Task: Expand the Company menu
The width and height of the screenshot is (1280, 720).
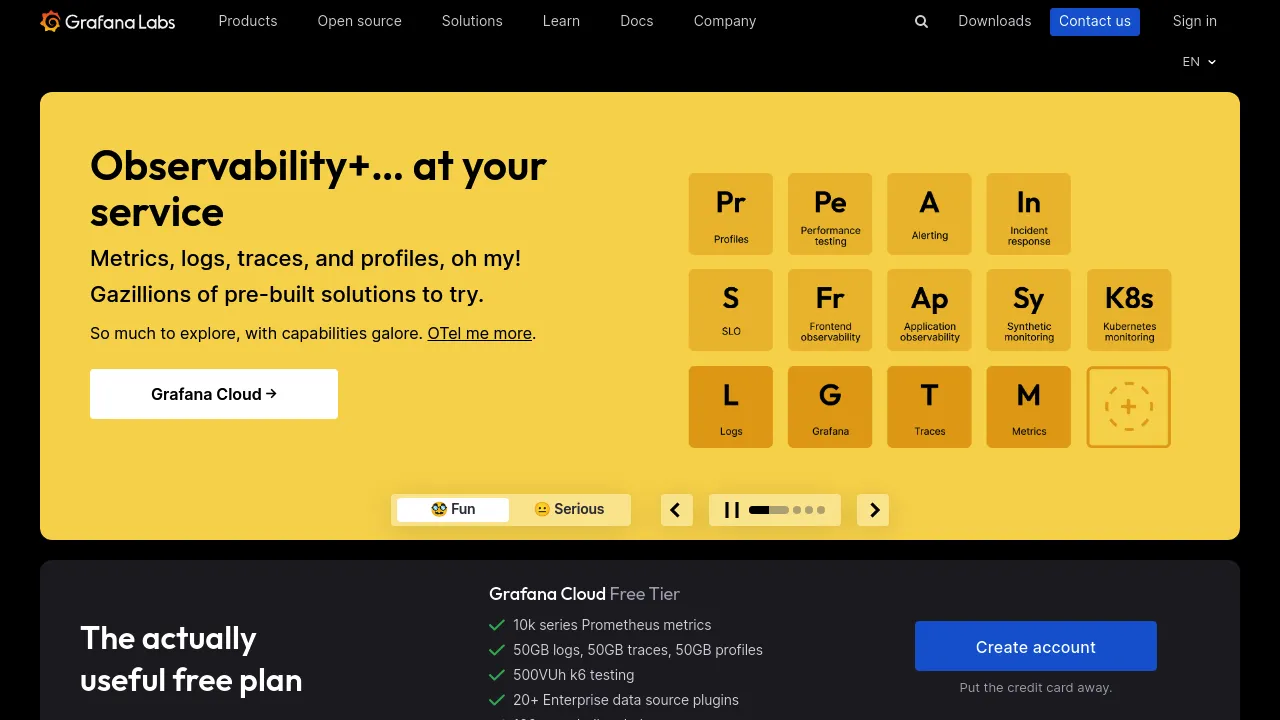Action: click(725, 21)
